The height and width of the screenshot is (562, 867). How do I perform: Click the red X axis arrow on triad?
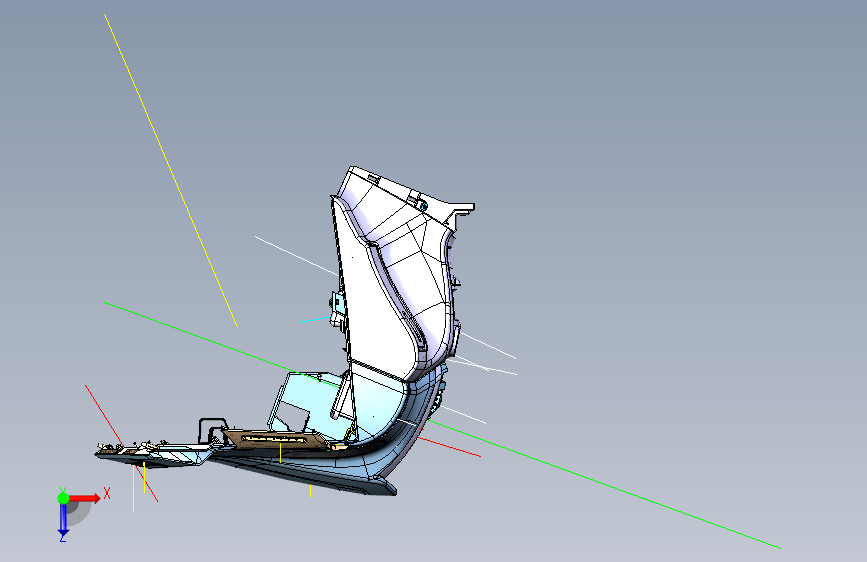[x=84, y=498]
